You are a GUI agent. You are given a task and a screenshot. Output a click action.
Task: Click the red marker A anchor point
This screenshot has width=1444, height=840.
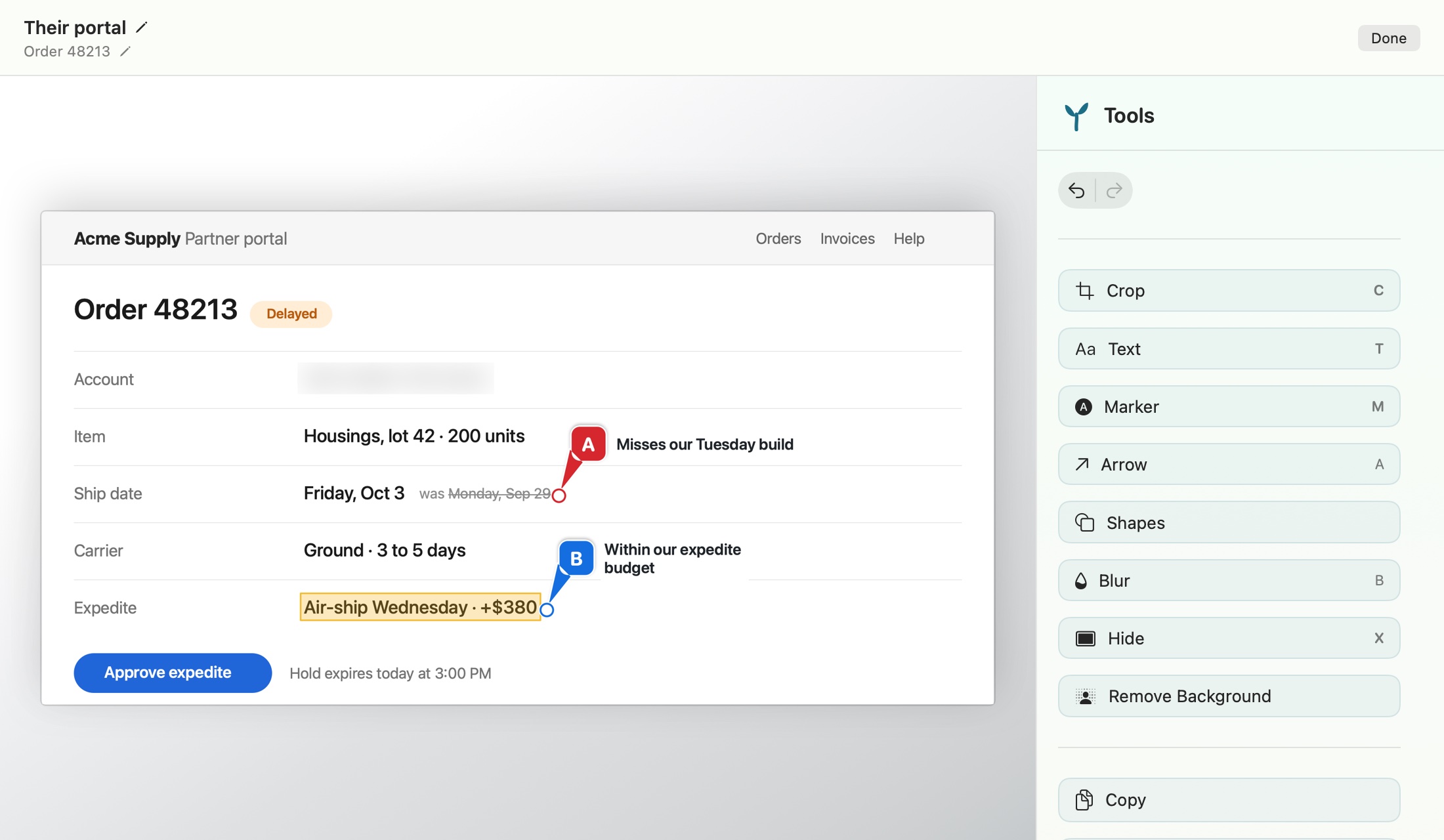[559, 495]
